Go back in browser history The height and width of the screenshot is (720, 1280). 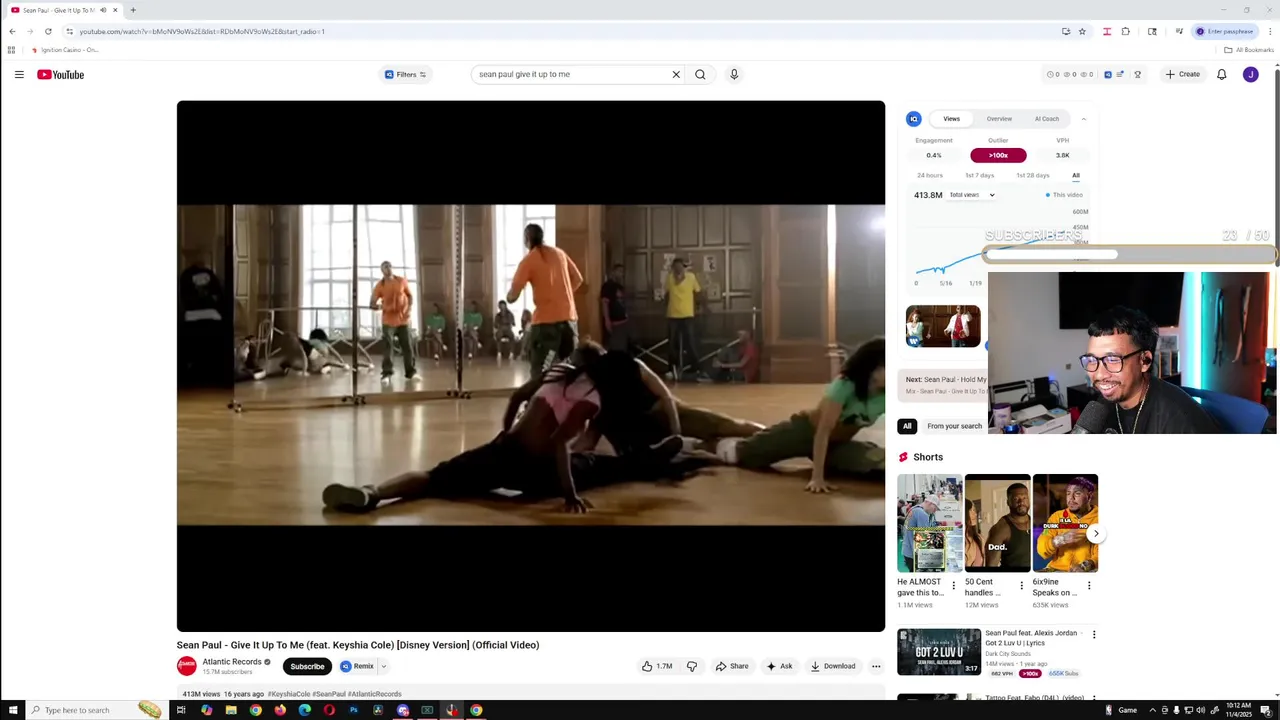point(12,31)
